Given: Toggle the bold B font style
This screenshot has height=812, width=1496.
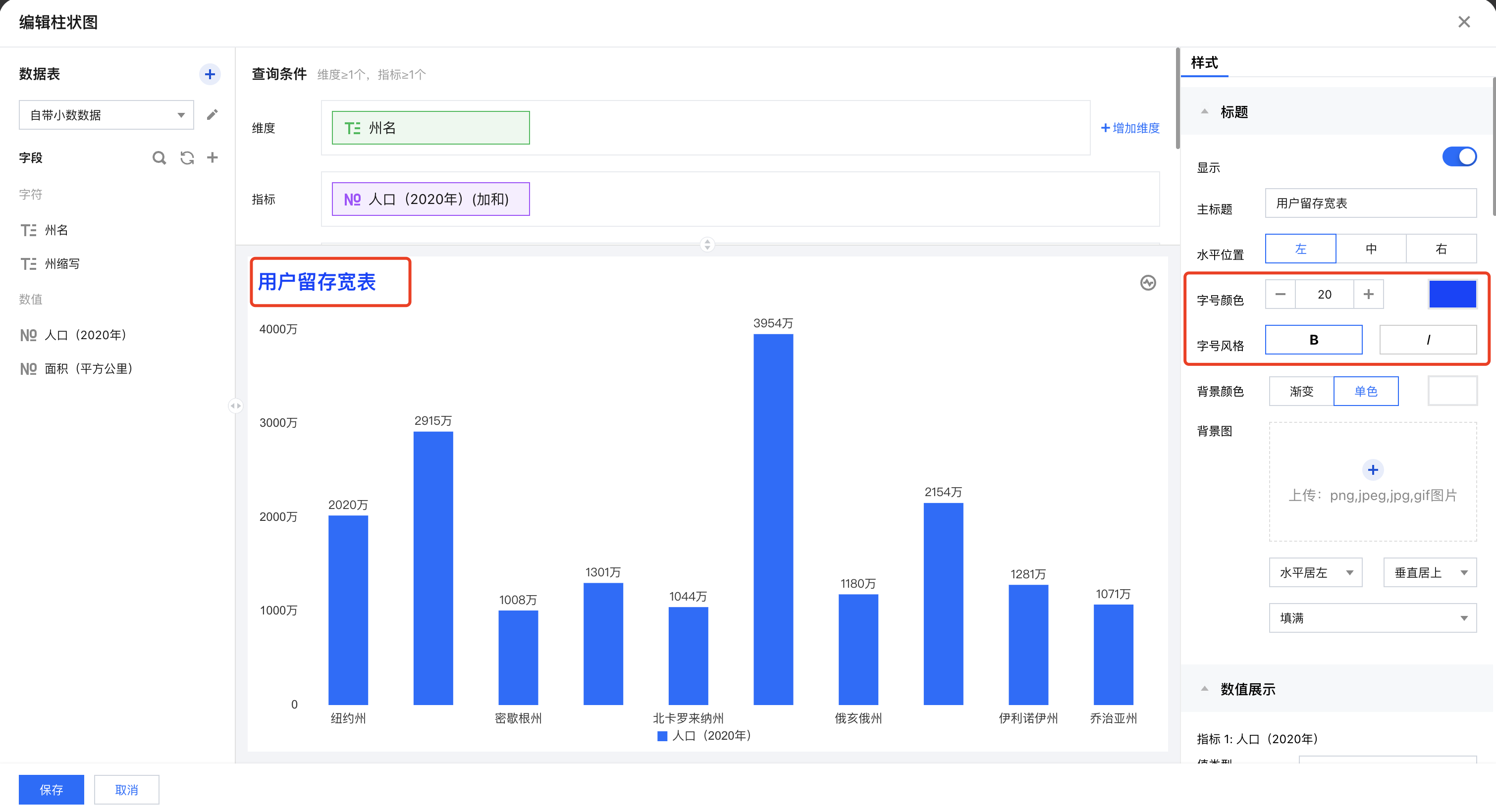Looking at the screenshot, I should point(1313,340).
